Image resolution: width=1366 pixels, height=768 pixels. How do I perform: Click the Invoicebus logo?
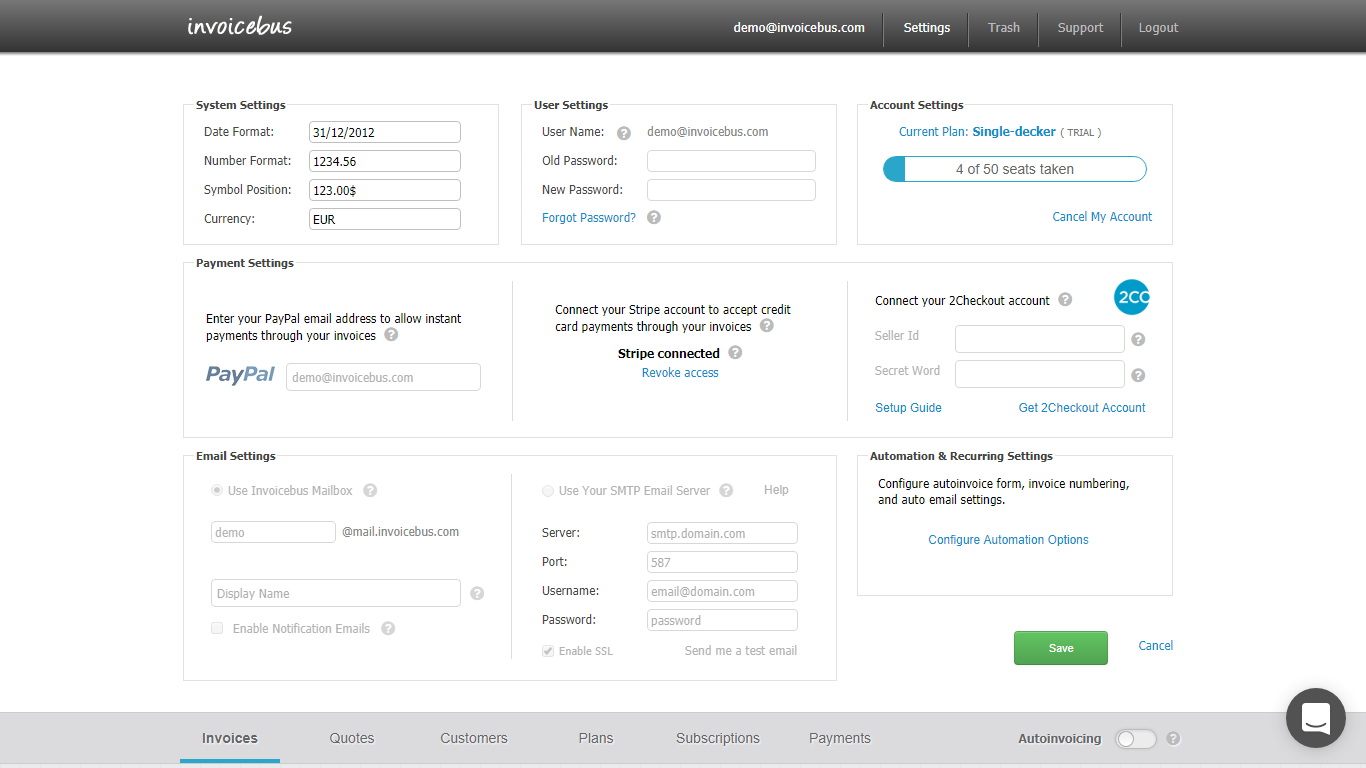tap(238, 26)
